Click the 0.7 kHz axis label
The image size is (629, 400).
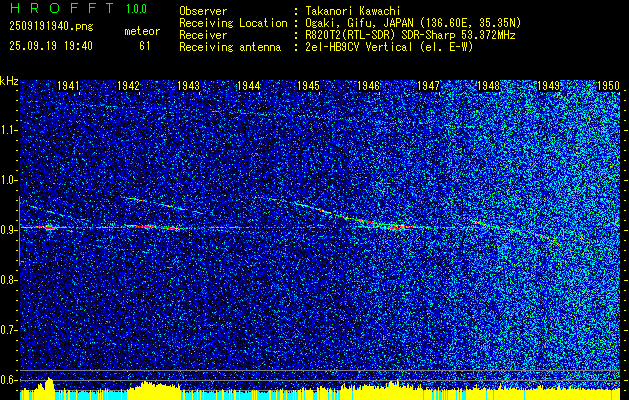8,330
